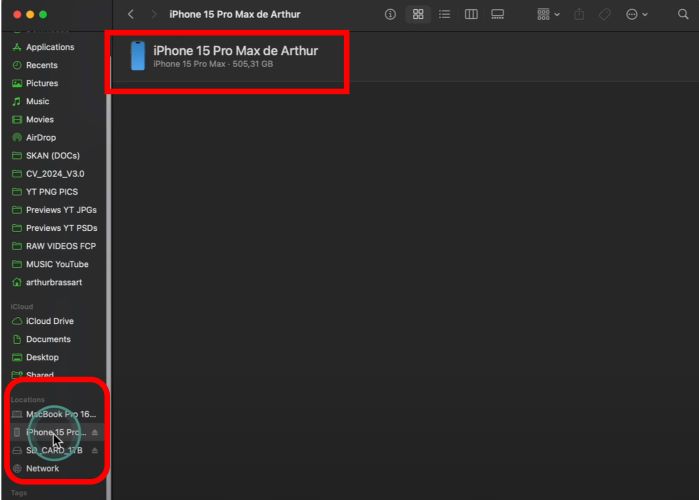The image size is (699, 500).
Task: Select iPhone 15 Pro in Locations
Action: point(56,432)
